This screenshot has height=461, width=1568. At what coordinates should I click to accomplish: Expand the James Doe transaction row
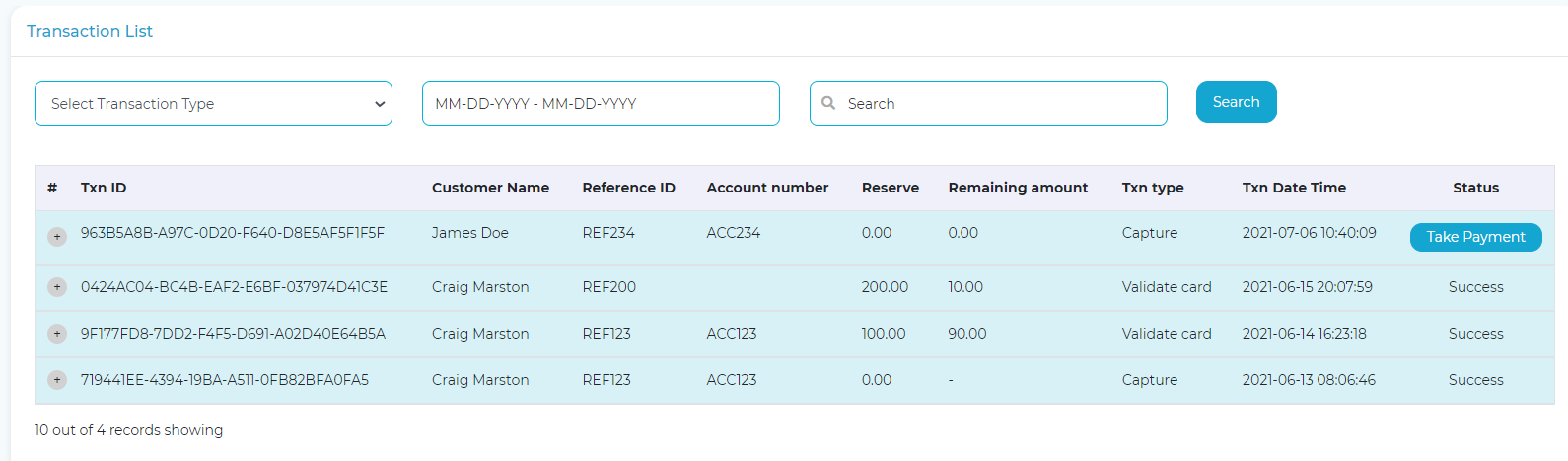click(57, 237)
